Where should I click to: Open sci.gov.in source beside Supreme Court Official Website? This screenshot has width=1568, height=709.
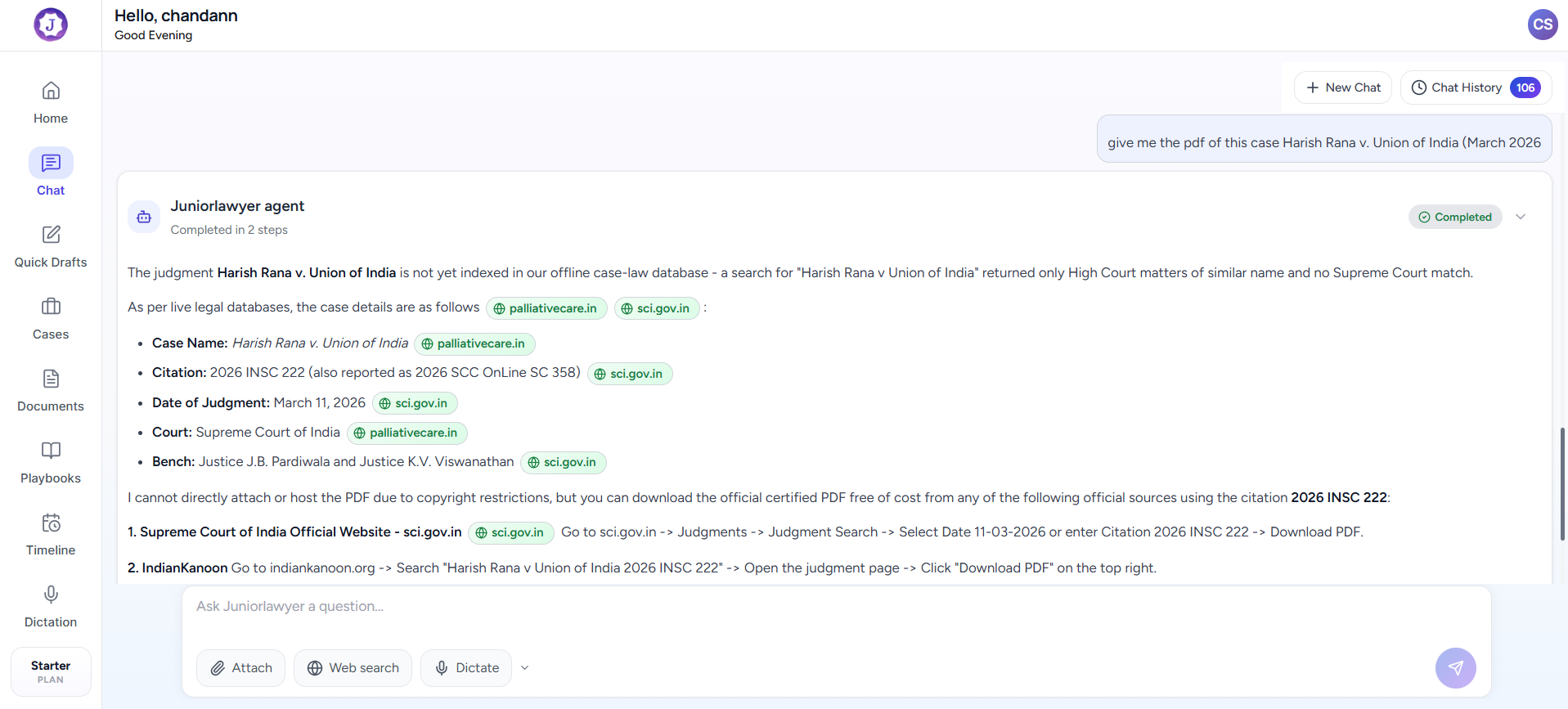(x=511, y=532)
